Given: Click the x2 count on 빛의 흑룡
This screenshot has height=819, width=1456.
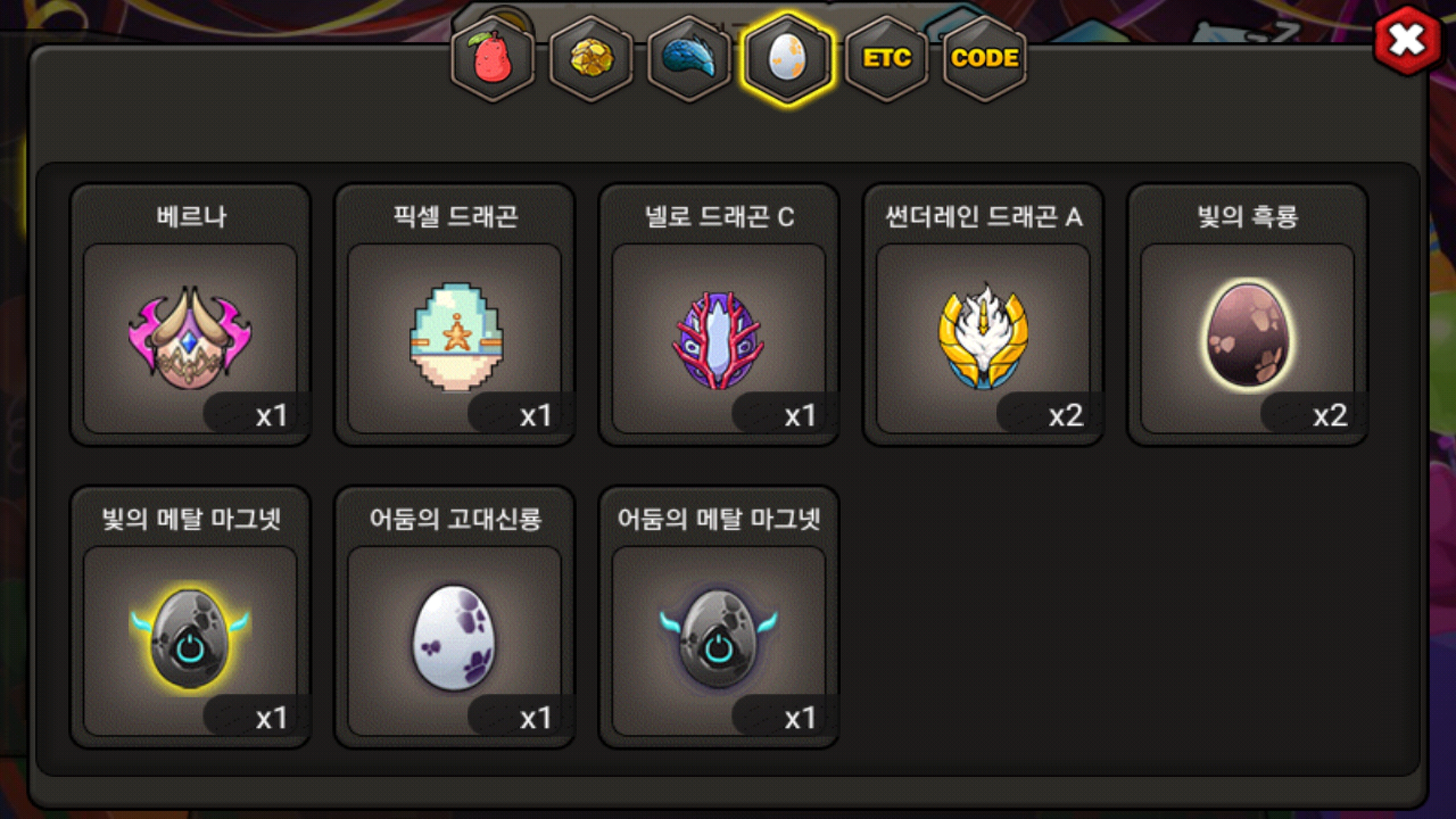Looking at the screenshot, I should (x=1330, y=416).
